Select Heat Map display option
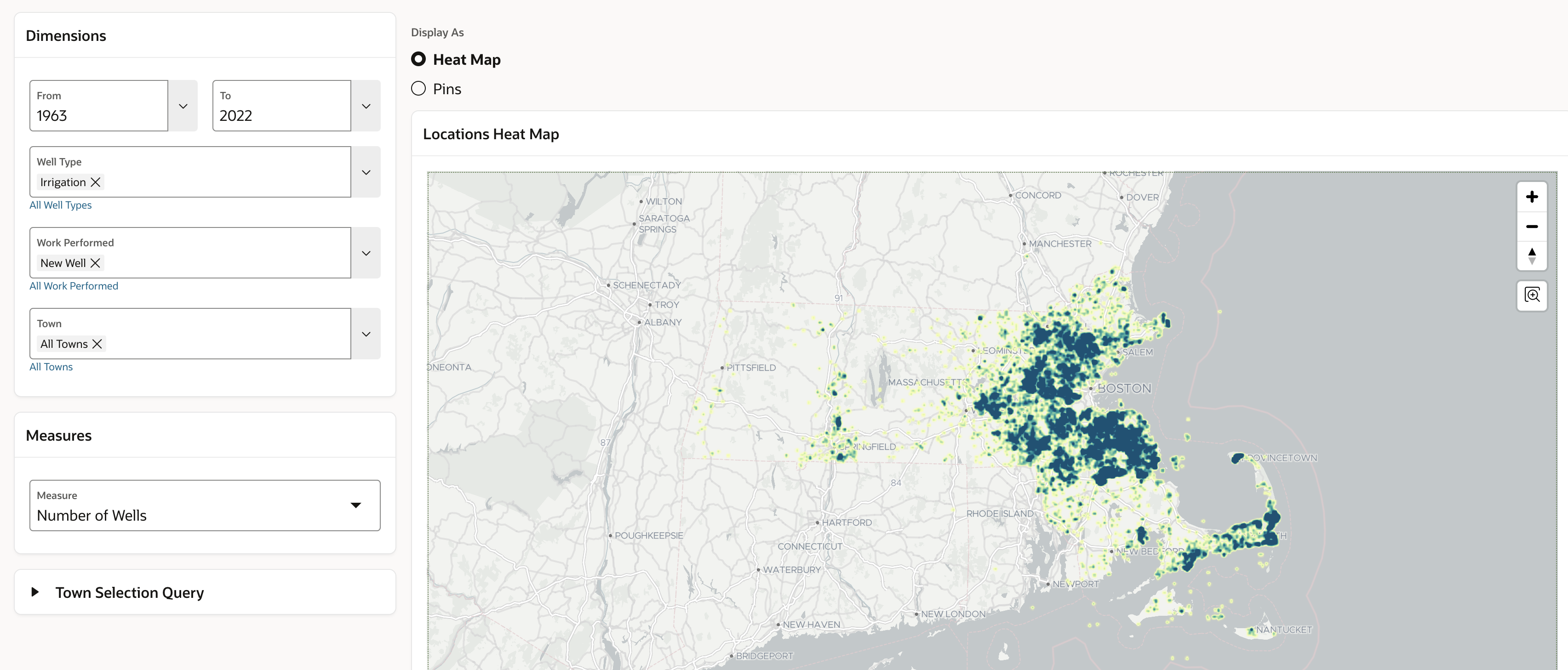Image resolution: width=1568 pixels, height=670 pixels. [418, 60]
